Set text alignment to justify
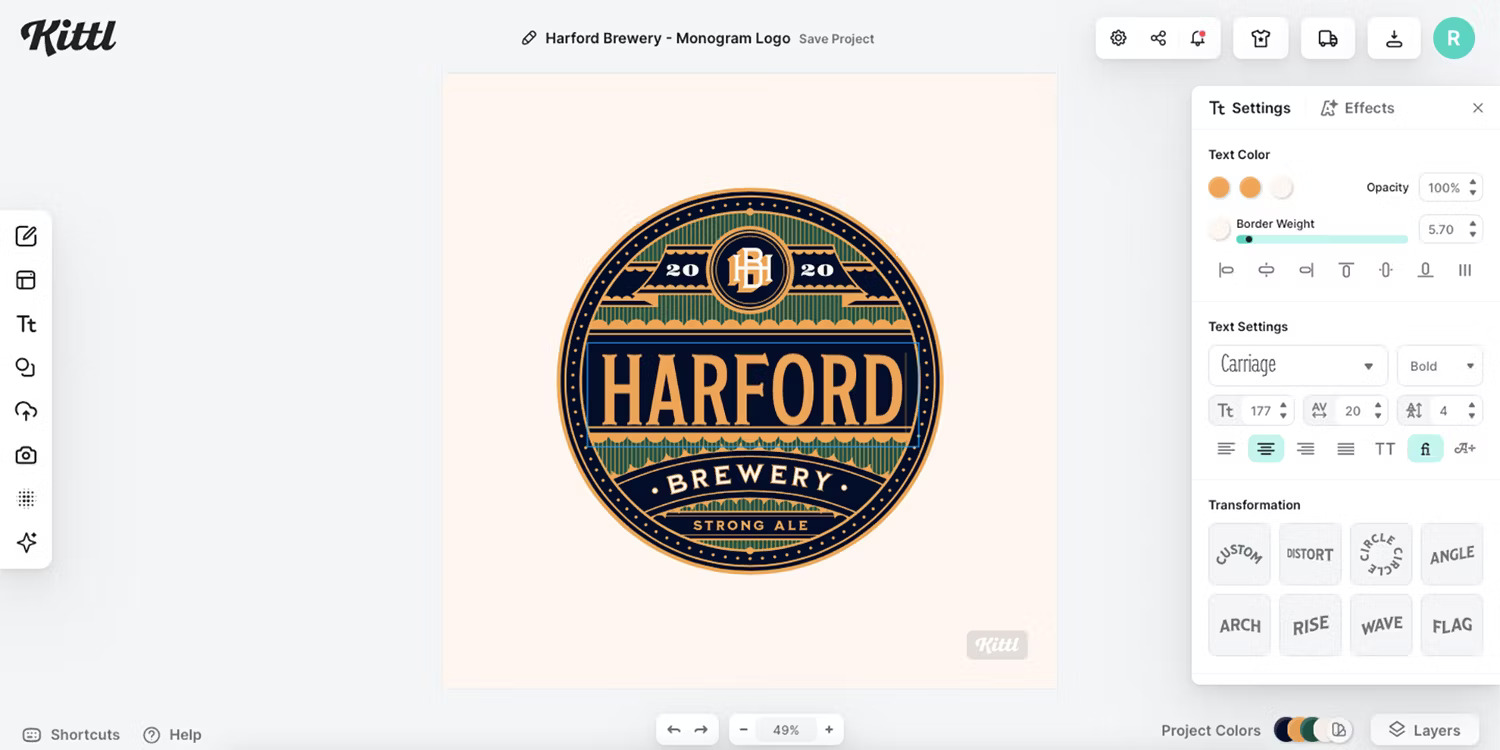 pyautogui.click(x=1346, y=449)
